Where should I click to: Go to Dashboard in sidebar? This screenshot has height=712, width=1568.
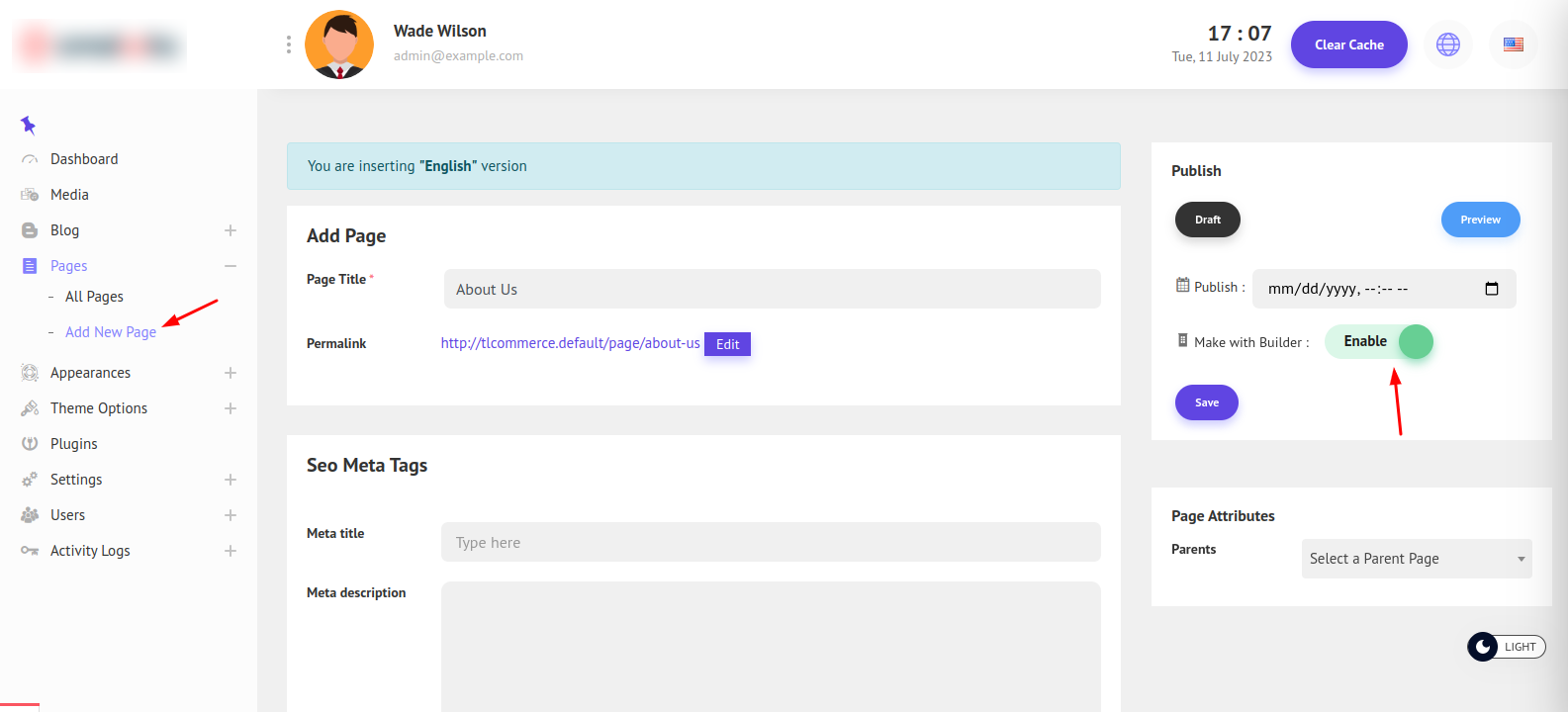coord(84,159)
